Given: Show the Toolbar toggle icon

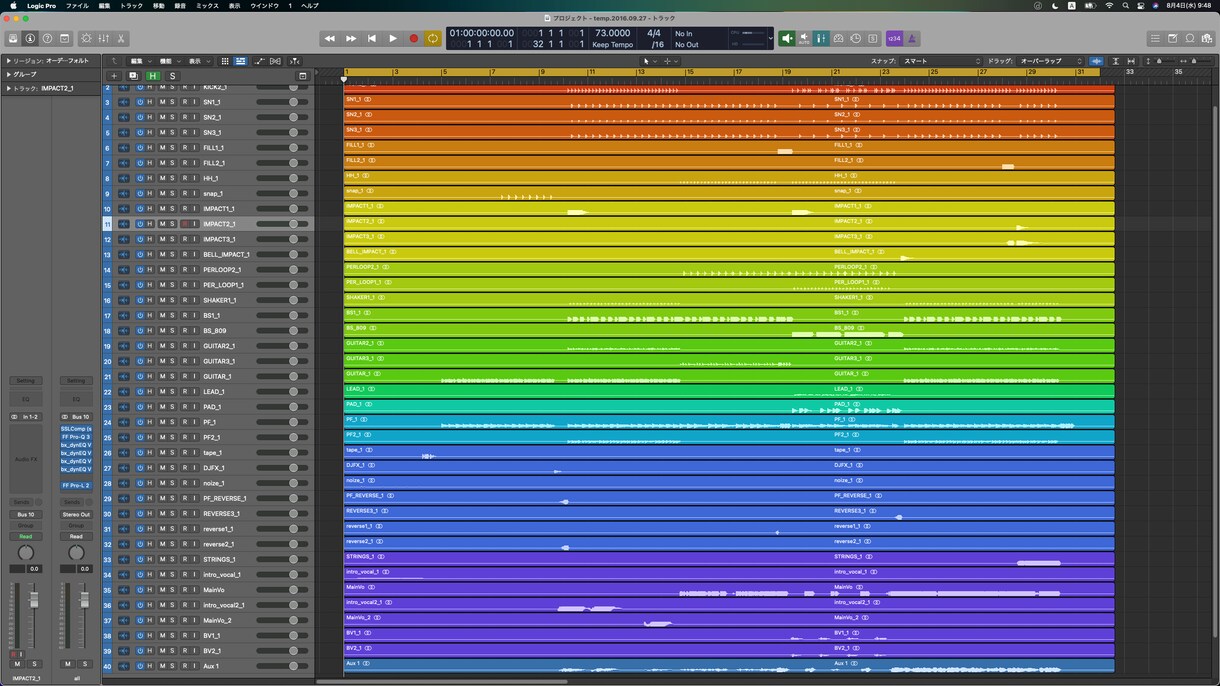Looking at the screenshot, I should pos(64,38).
